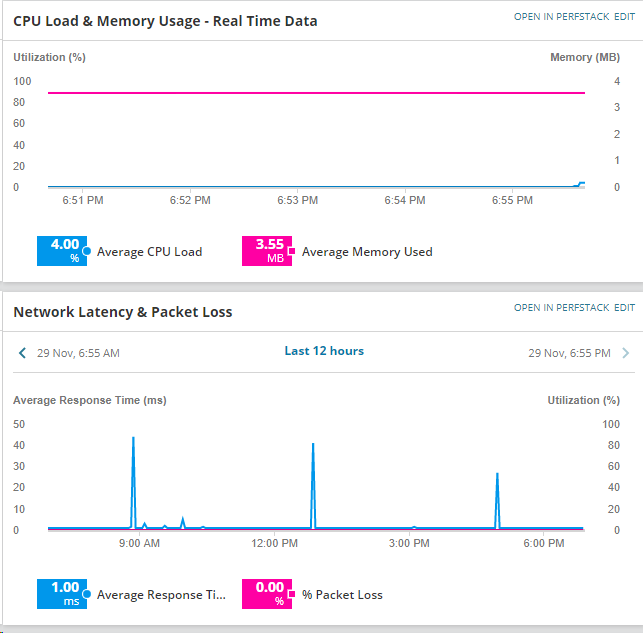Viewport: 643px width, 633px height.
Task: Click the latency spike near 9:00 AM
Action: pyautogui.click(x=133, y=482)
